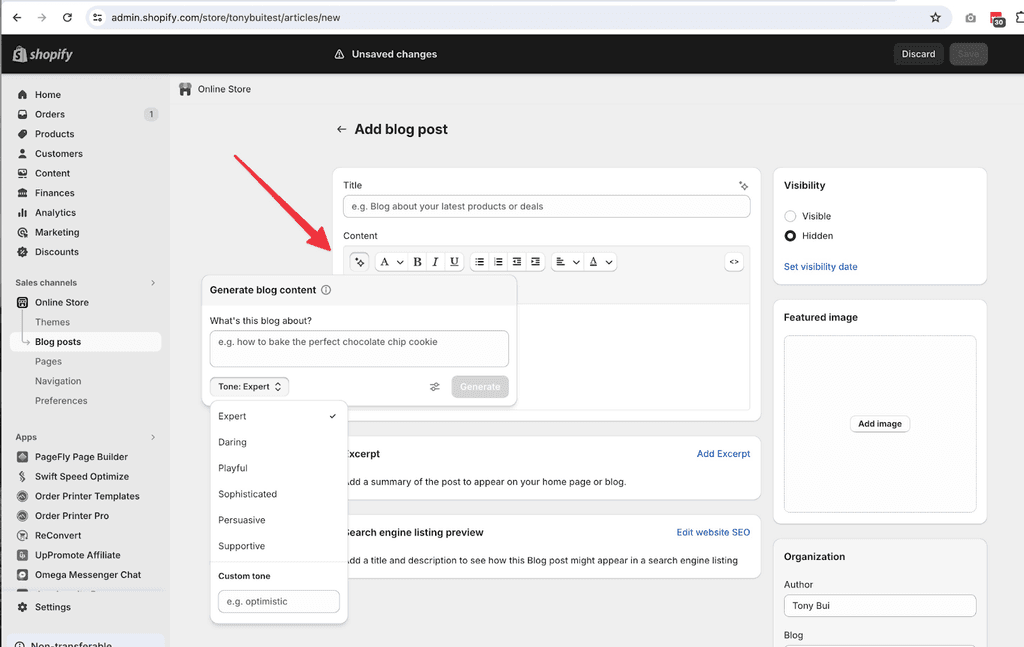Click the Discard button
This screenshot has width=1024, height=647.
coord(918,54)
